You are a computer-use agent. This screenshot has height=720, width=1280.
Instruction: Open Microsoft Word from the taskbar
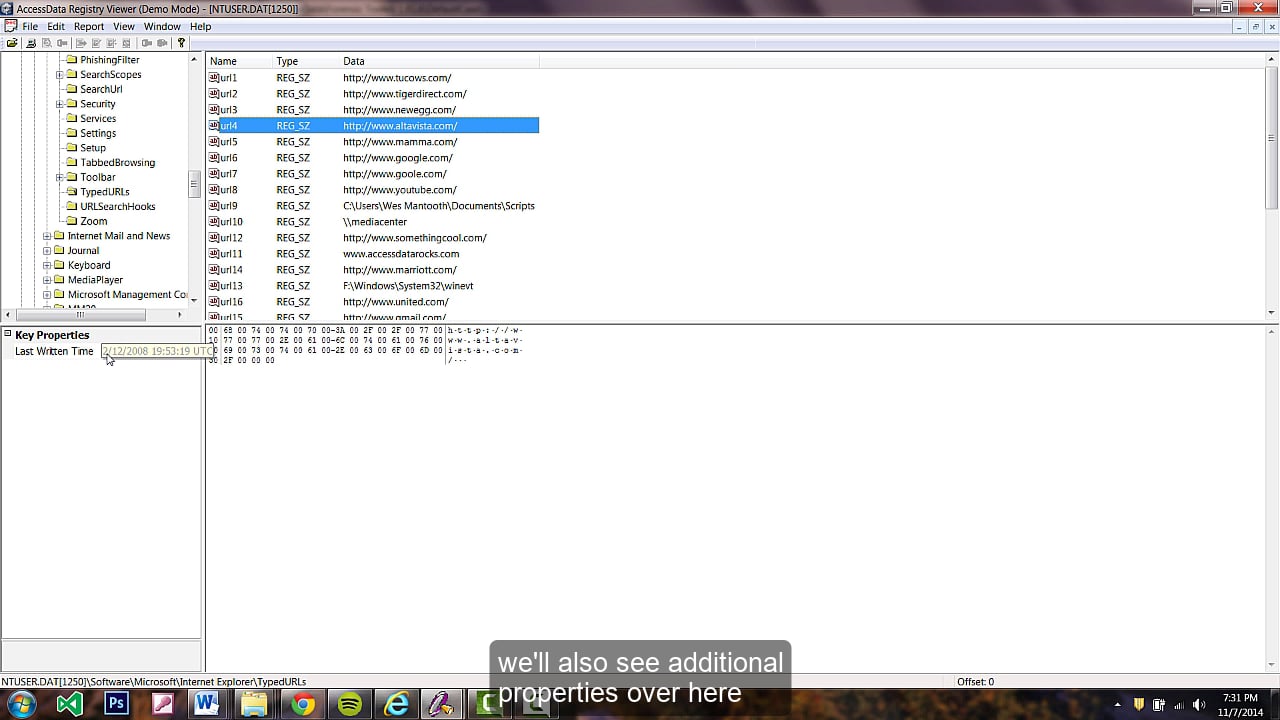[x=207, y=704]
